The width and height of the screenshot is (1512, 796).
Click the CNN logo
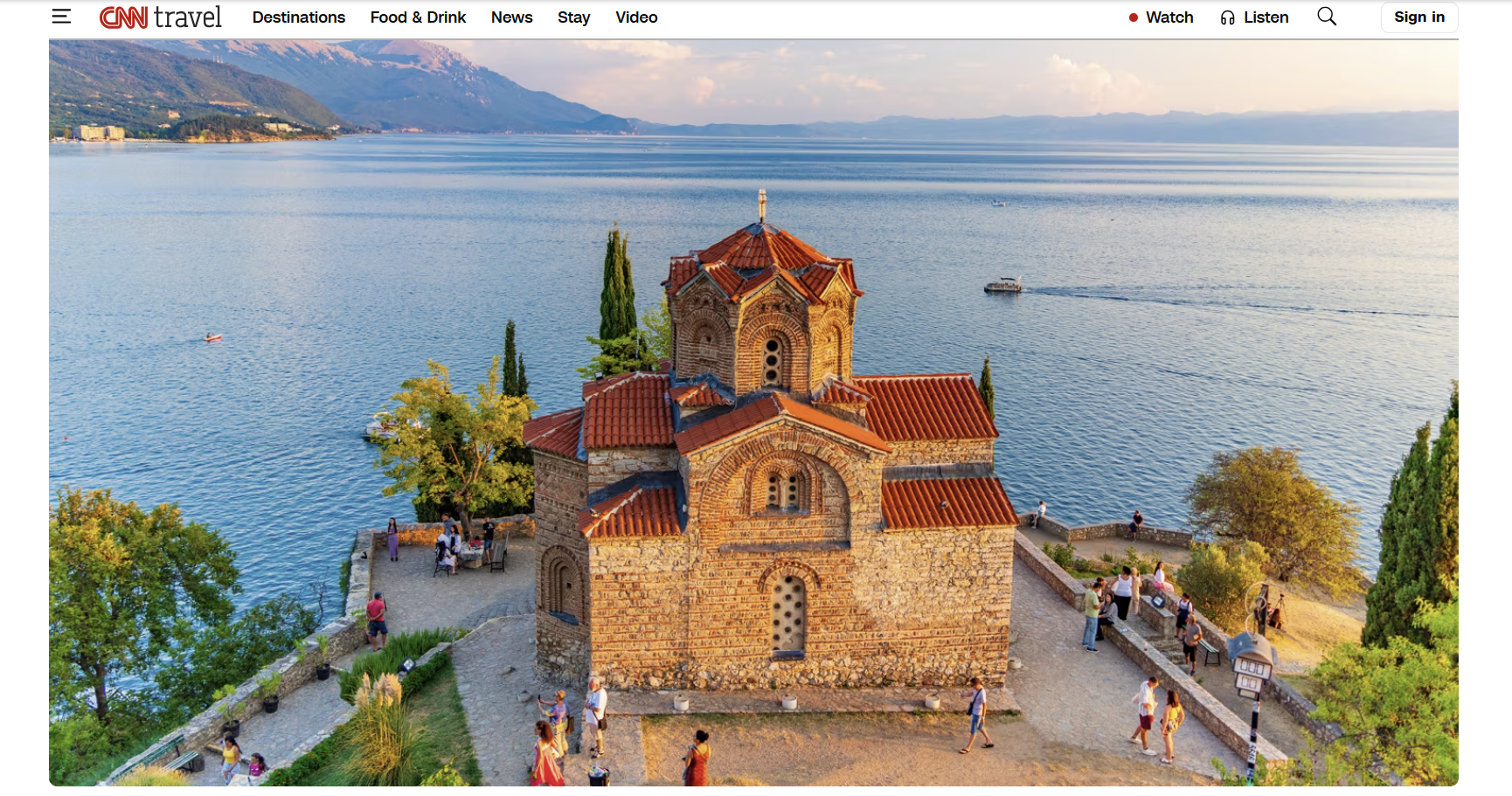123,17
